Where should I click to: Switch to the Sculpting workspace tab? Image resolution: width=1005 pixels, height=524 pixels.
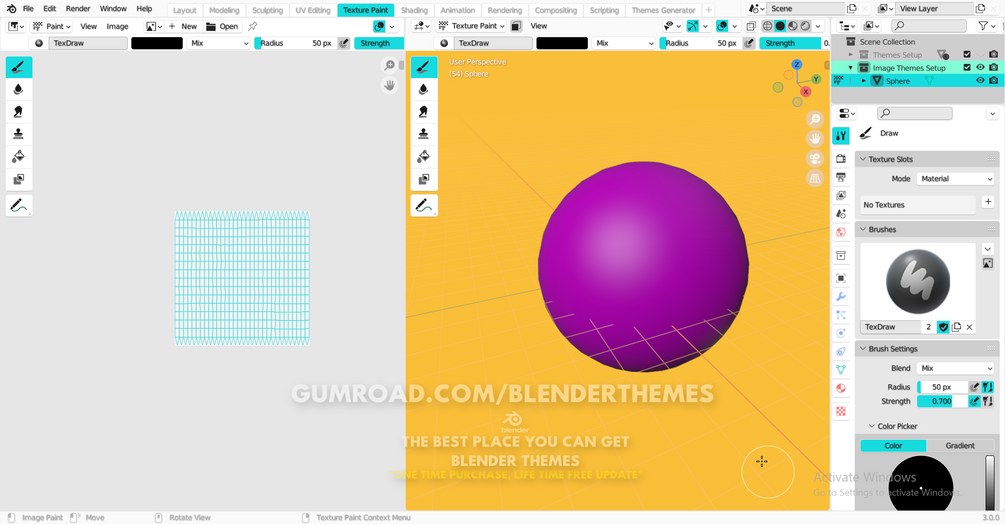click(267, 10)
